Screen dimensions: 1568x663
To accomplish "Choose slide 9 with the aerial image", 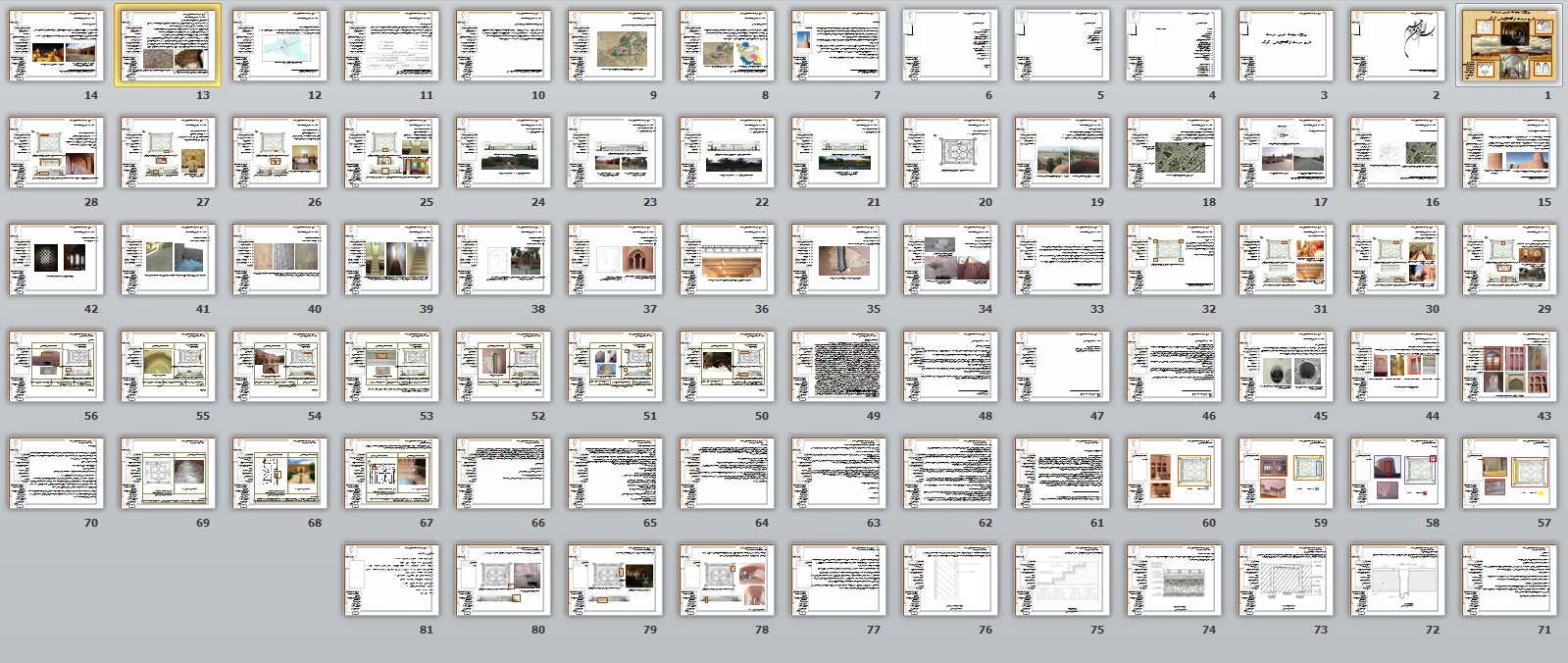I will [x=615, y=46].
